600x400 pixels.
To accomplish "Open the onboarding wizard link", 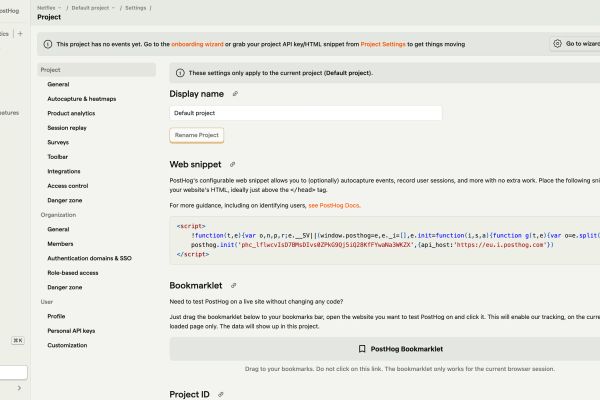I will coord(197,44).
